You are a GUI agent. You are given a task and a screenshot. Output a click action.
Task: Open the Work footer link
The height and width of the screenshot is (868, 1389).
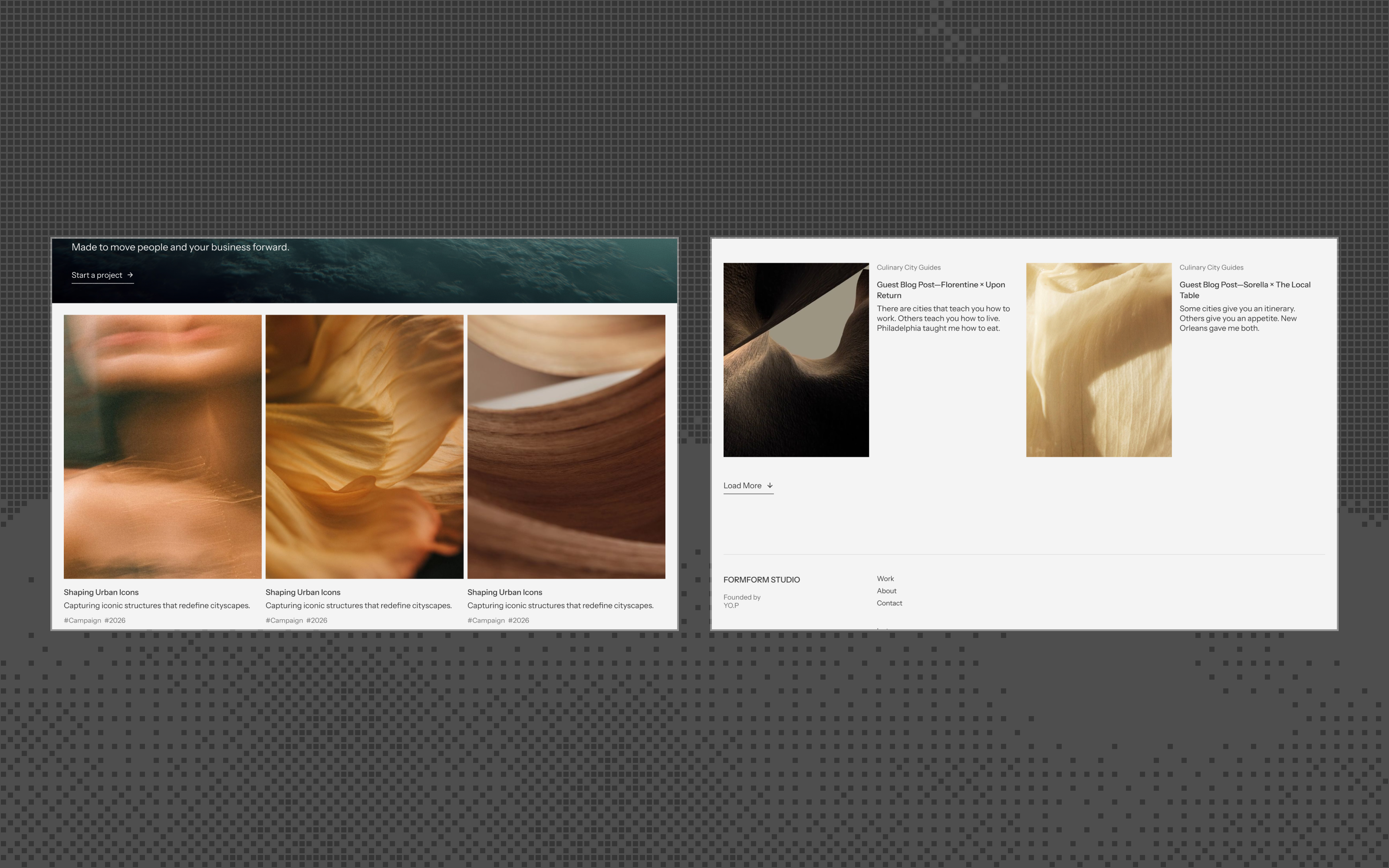(885, 579)
